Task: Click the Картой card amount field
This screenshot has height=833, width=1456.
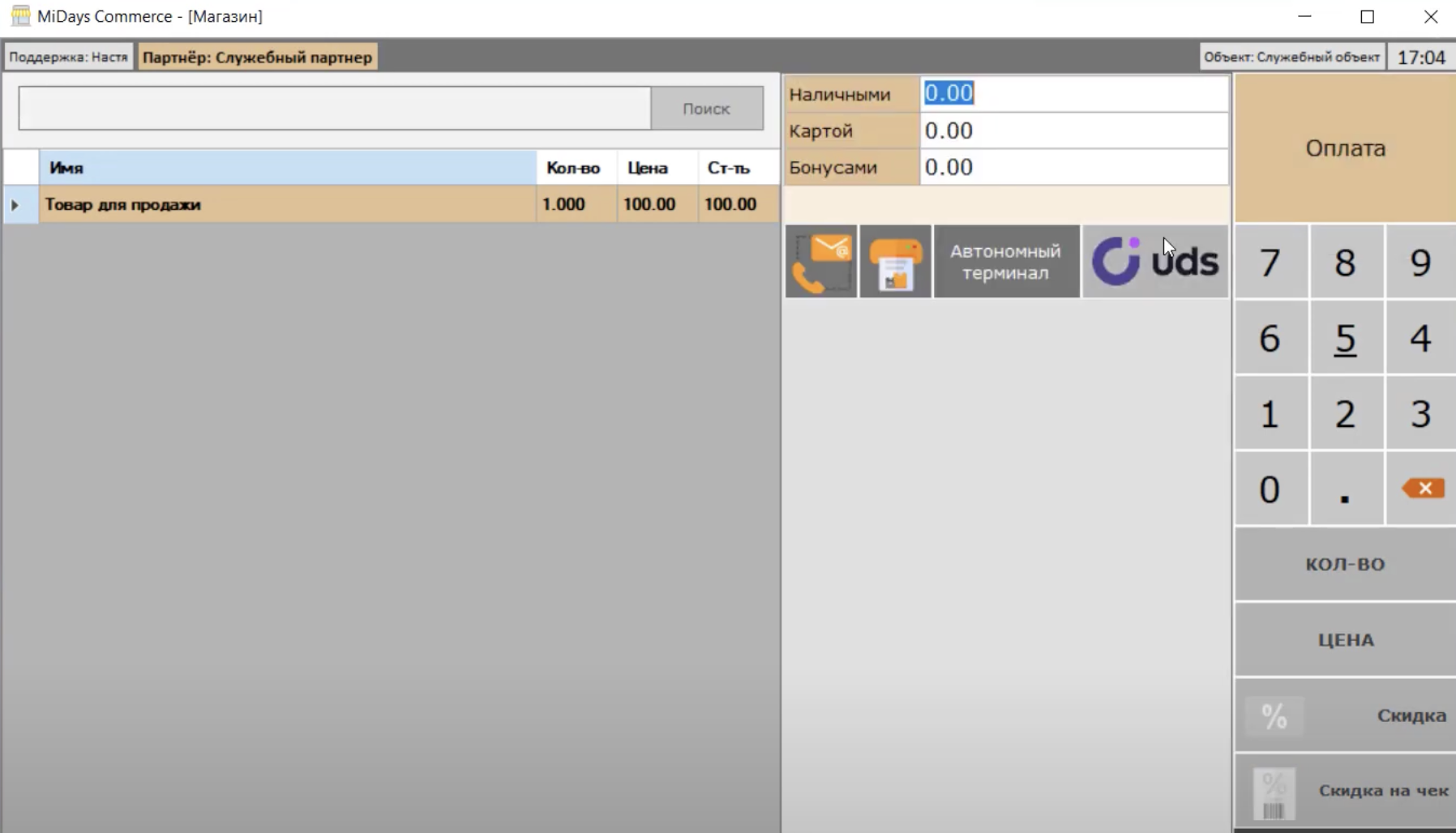Action: click(1074, 130)
